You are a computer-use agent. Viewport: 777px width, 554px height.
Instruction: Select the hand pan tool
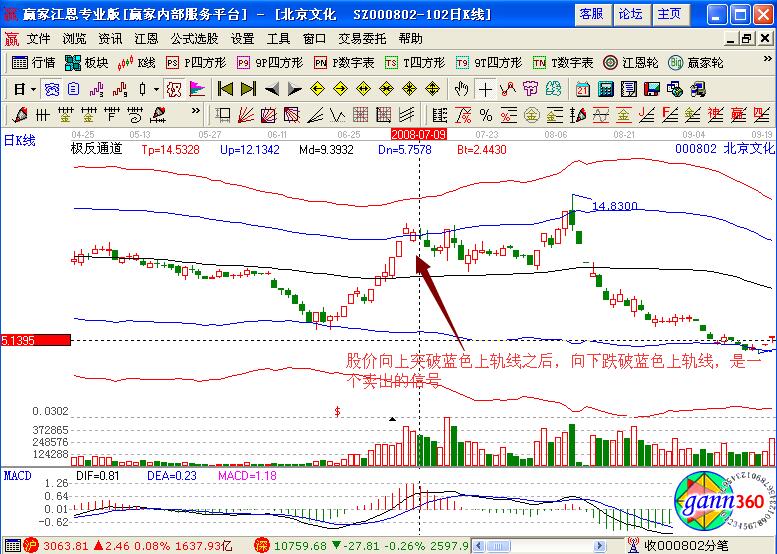pyautogui.click(x=461, y=88)
